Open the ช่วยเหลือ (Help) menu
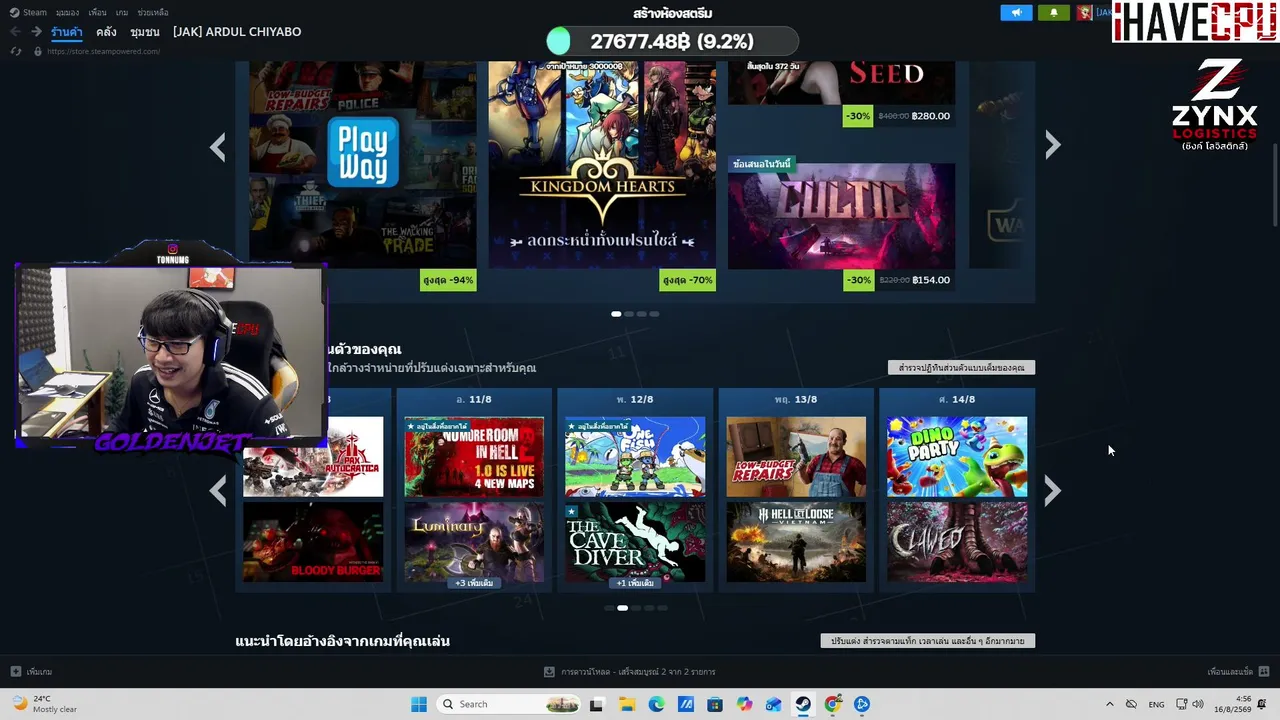 [x=153, y=13]
